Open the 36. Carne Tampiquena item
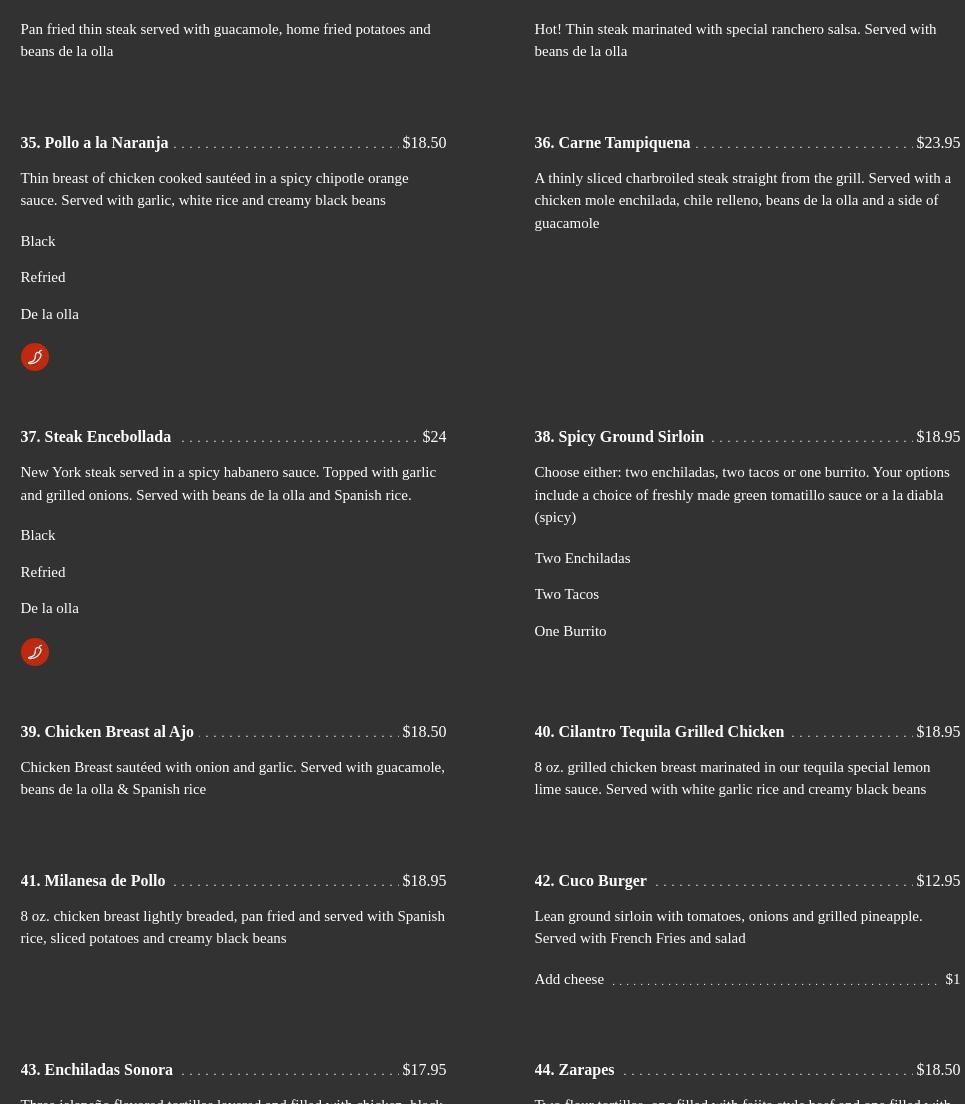The image size is (965, 1104). pos(612,143)
